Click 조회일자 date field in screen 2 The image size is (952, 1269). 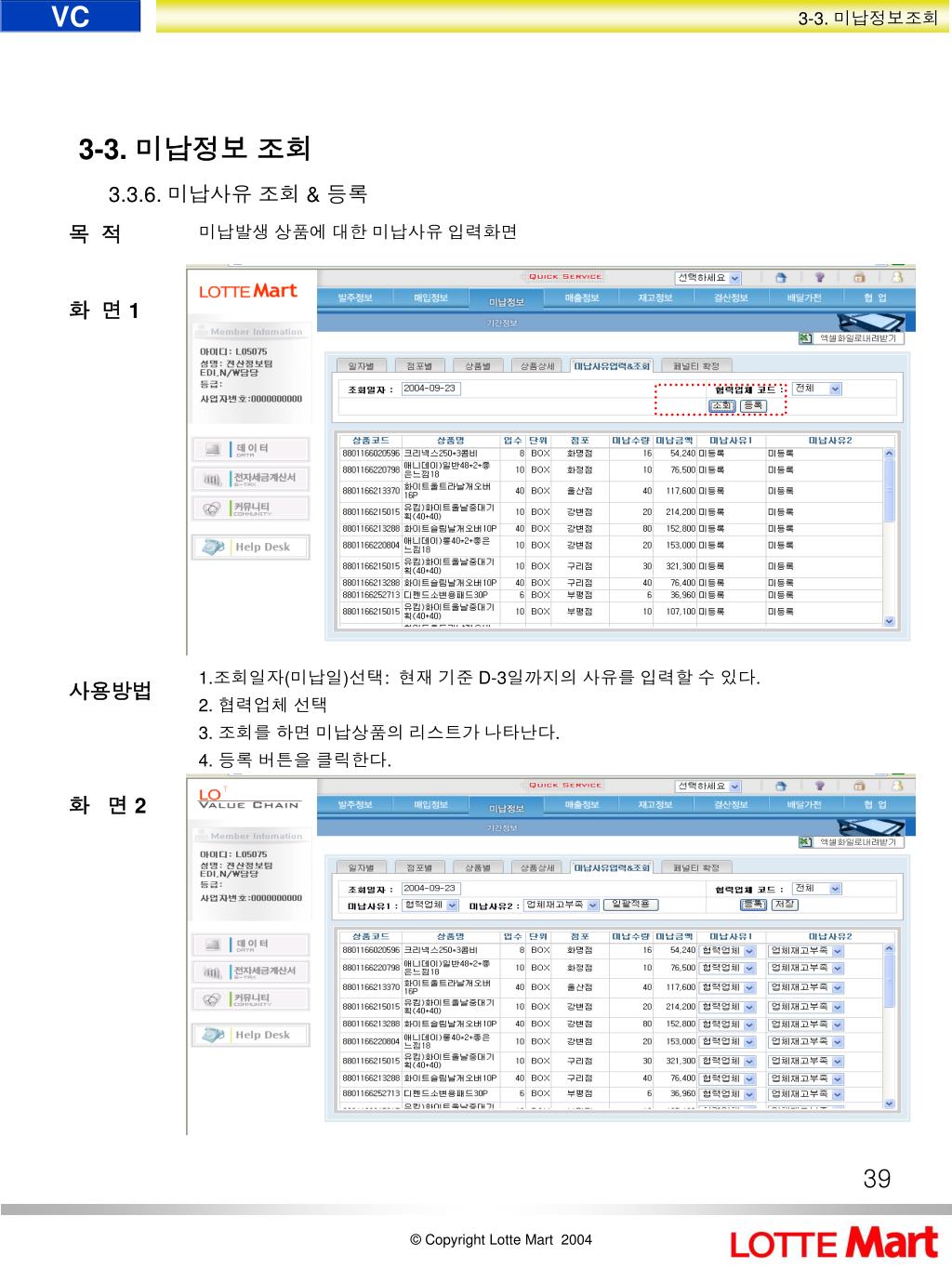click(x=430, y=889)
